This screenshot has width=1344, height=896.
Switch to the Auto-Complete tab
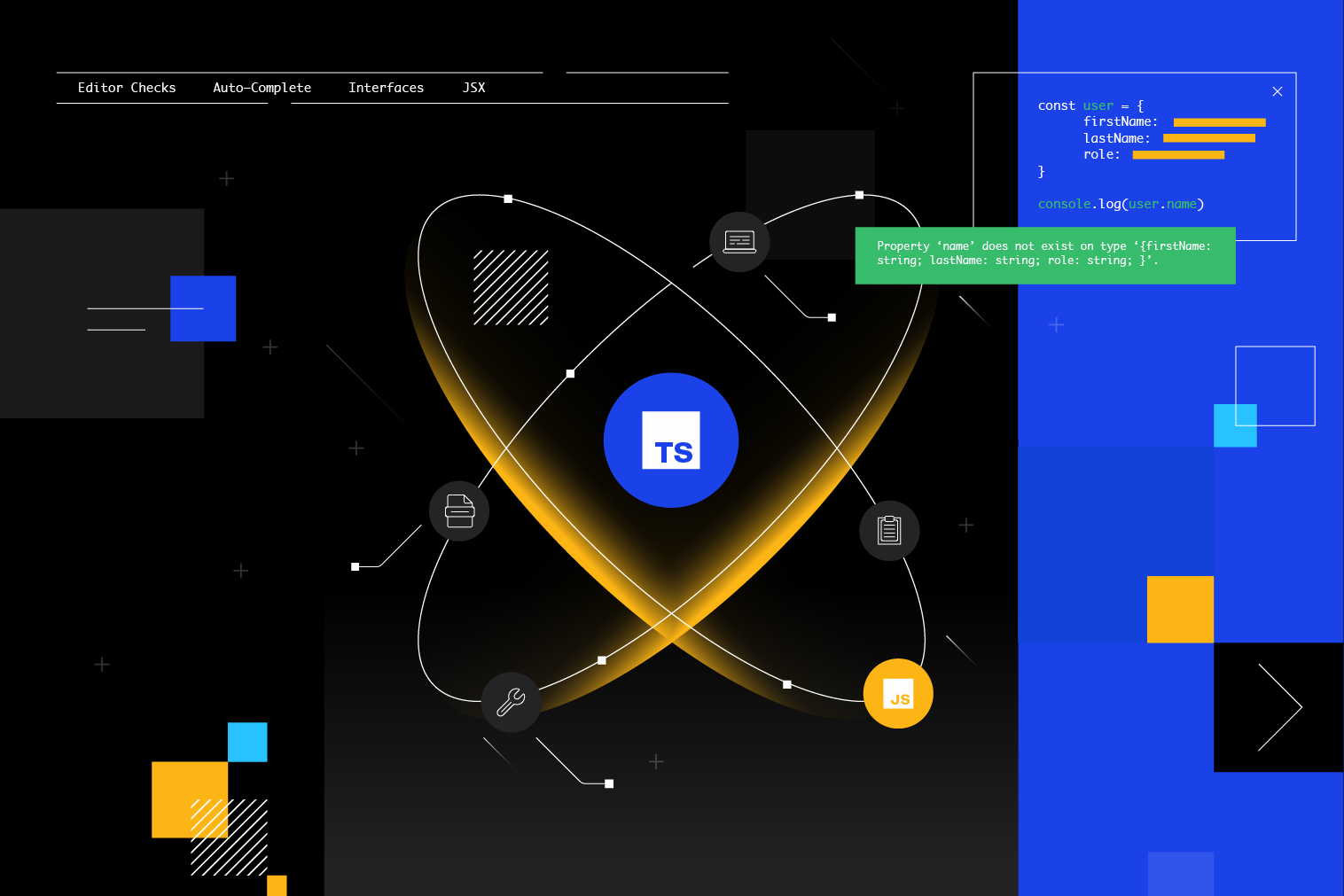262,88
